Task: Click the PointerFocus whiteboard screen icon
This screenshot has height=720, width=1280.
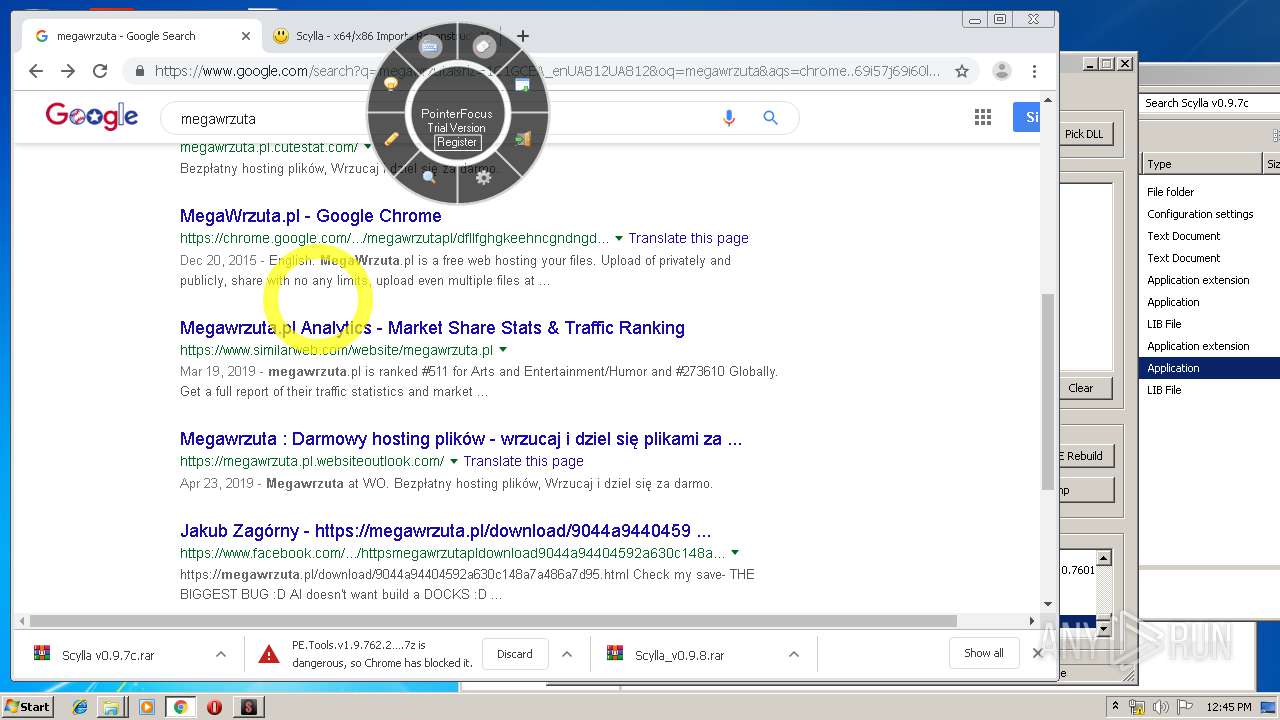Action: click(x=522, y=85)
